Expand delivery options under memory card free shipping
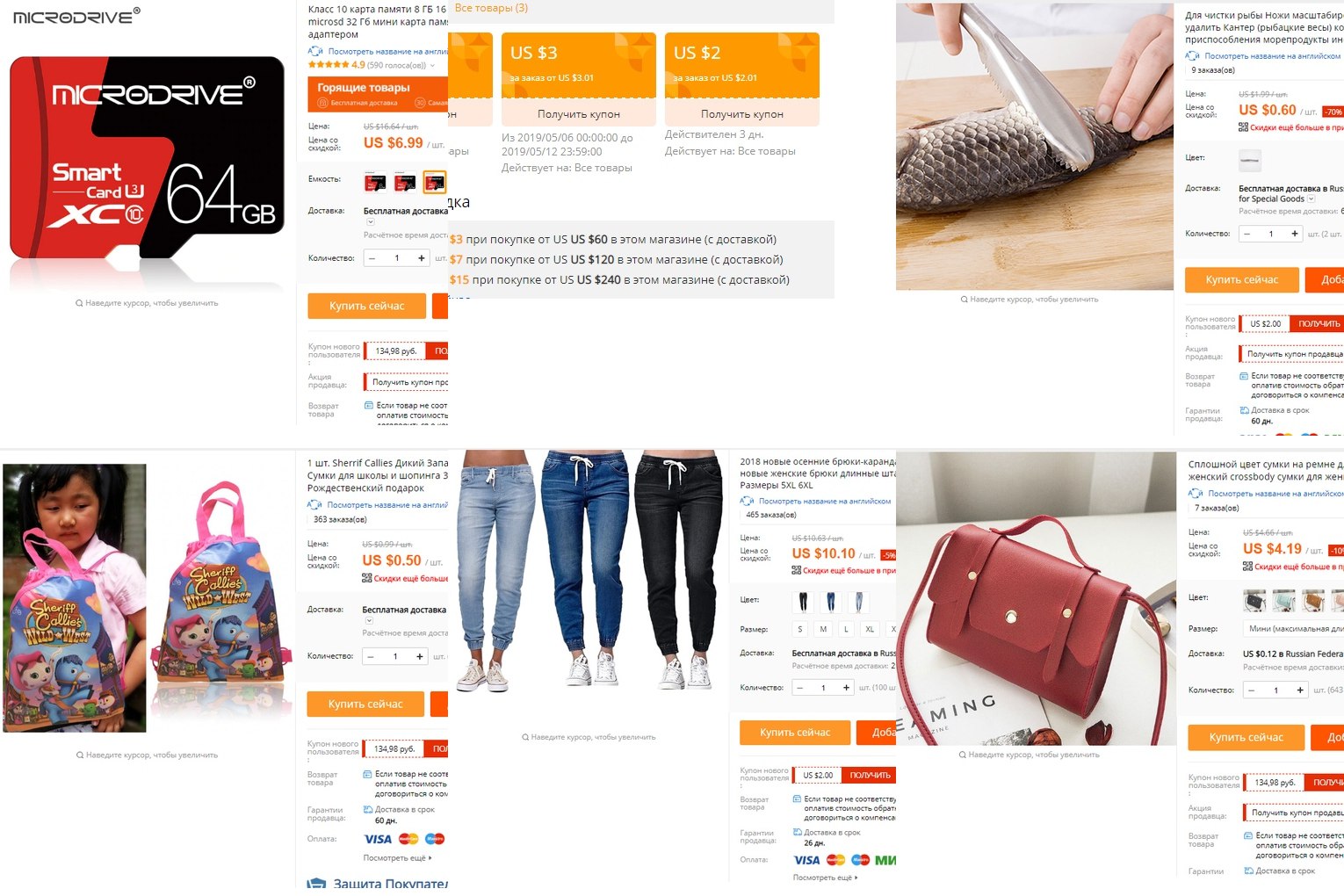Image resolution: width=1344 pixels, height=896 pixels. (370, 222)
